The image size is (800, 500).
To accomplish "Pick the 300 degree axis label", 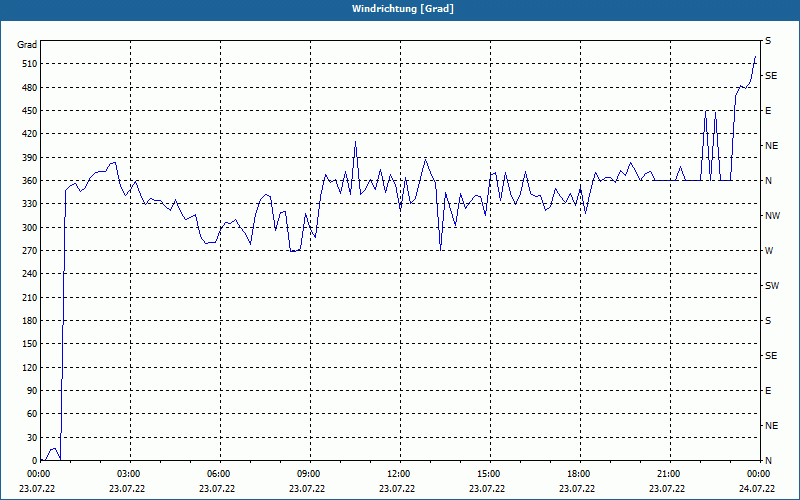I will click(29, 228).
